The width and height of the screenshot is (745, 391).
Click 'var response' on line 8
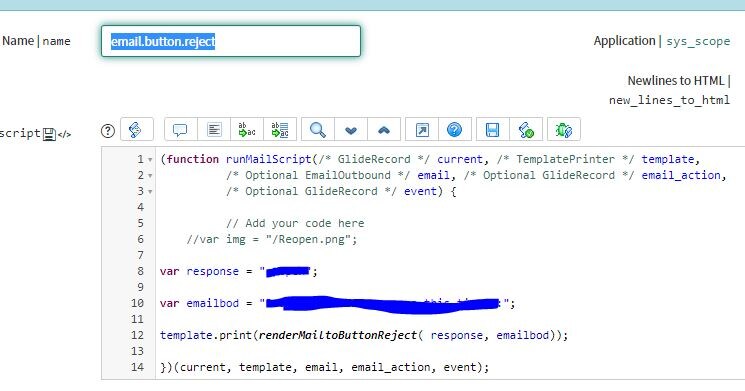click(200, 271)
